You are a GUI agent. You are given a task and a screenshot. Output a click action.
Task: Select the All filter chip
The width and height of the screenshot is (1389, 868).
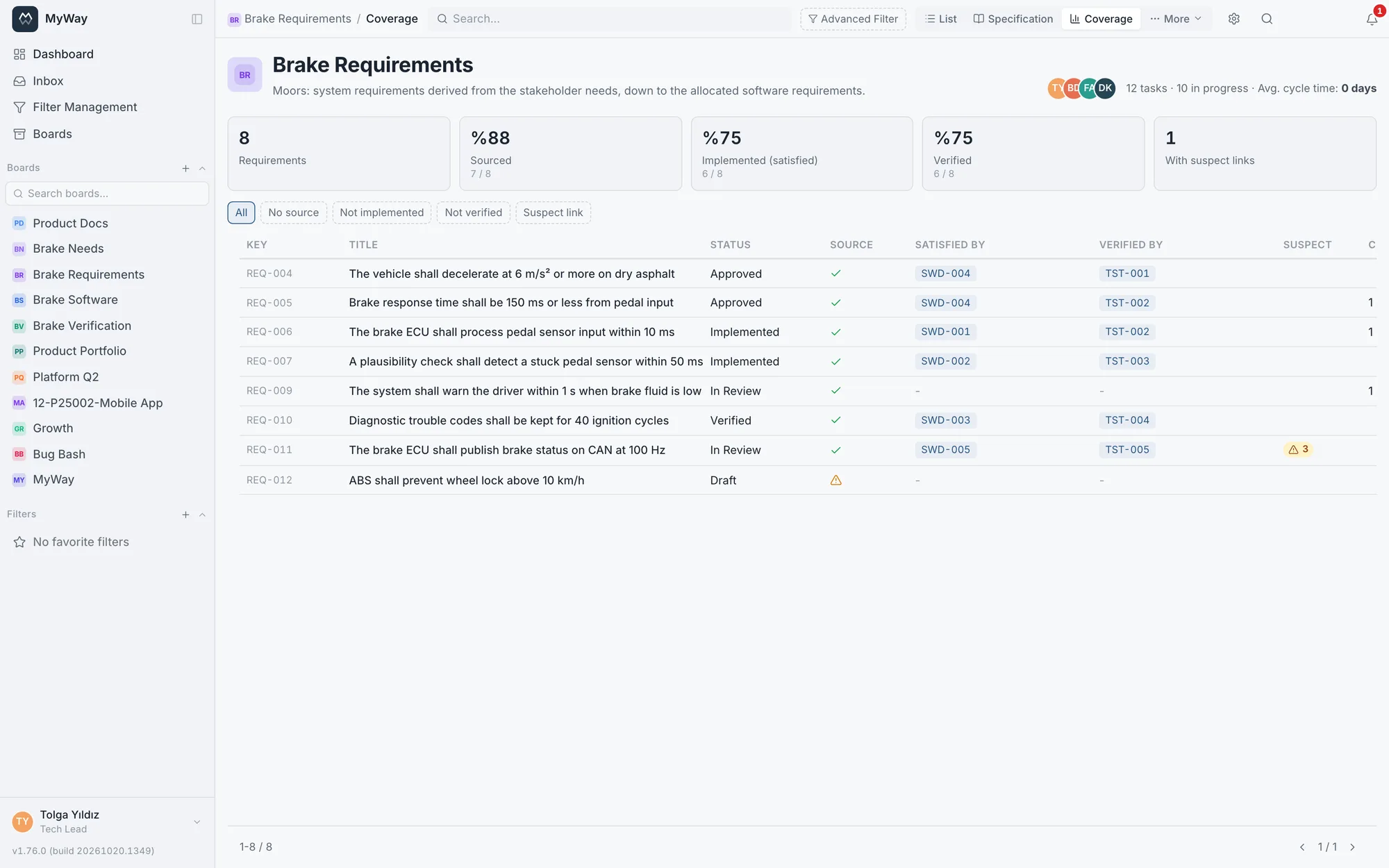[241, 212]
